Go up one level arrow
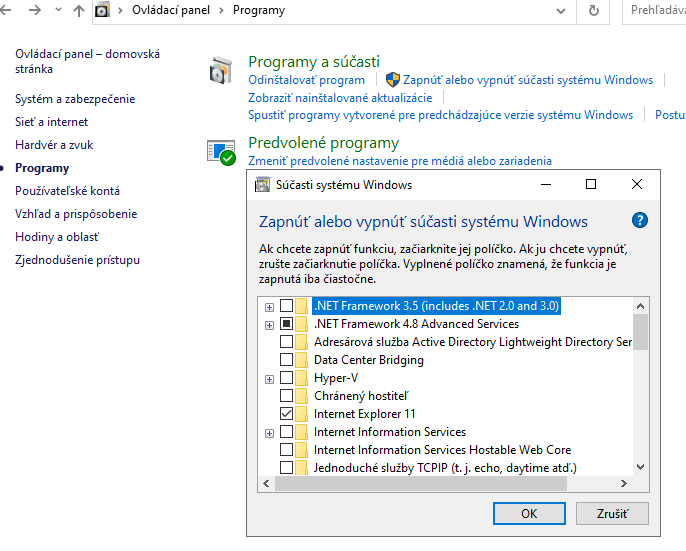The height and width of the screenshot is (551, 686). click(79, 10)
